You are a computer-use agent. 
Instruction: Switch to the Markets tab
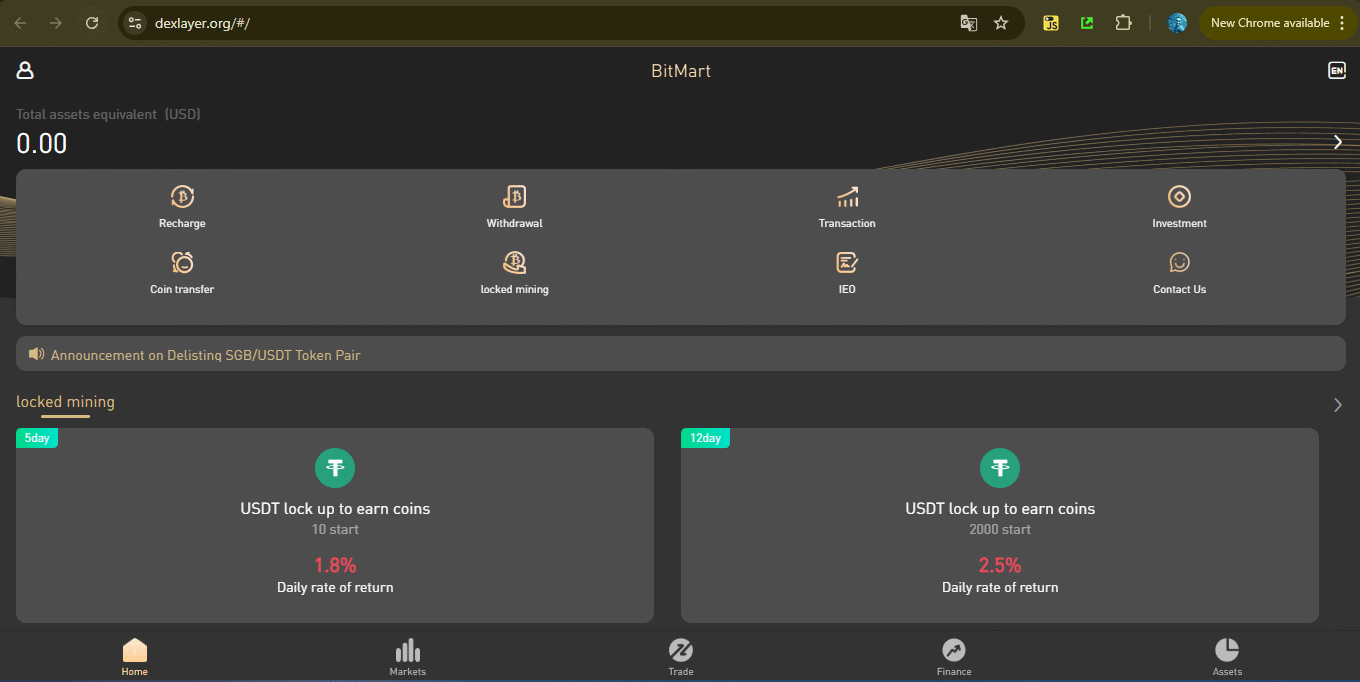(407, 657)
